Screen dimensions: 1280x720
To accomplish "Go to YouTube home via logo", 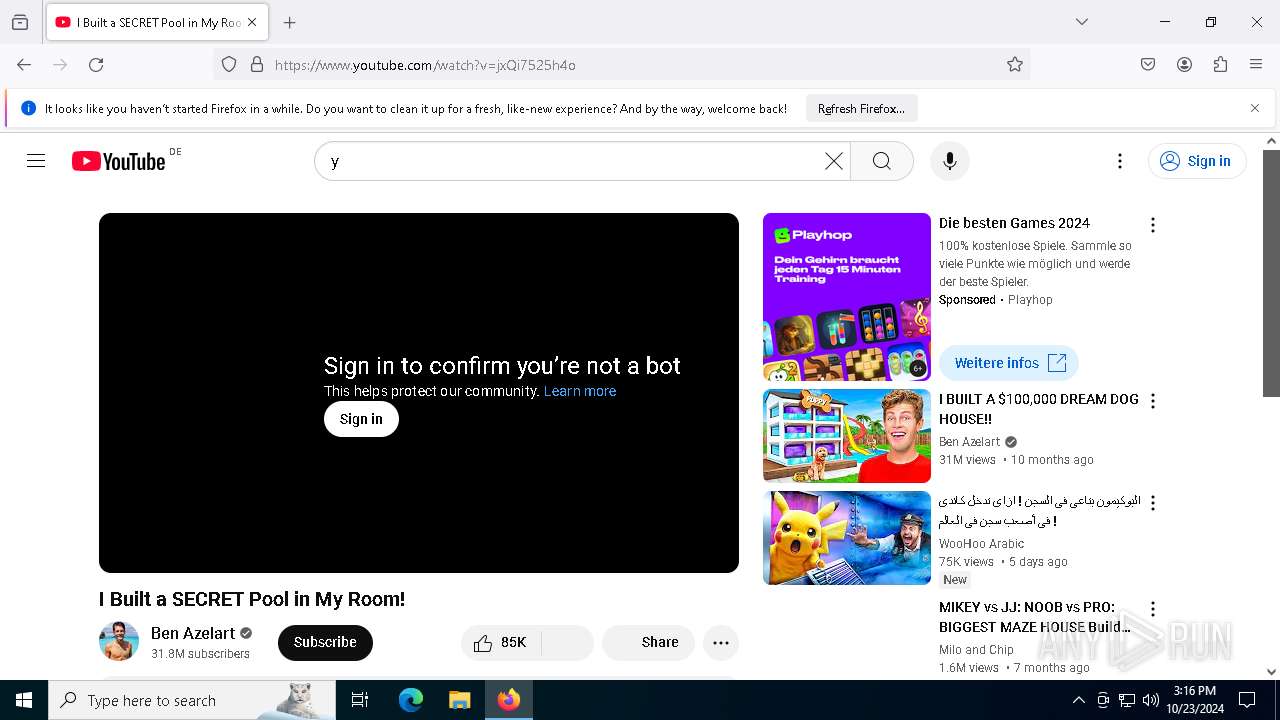I will coord(118,161).
